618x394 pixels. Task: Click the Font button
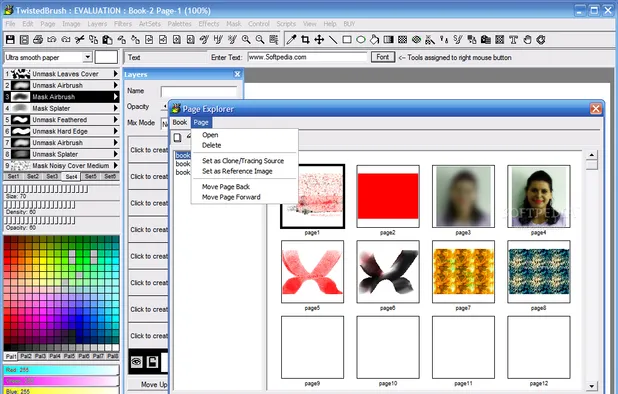[x=383, y=57]
